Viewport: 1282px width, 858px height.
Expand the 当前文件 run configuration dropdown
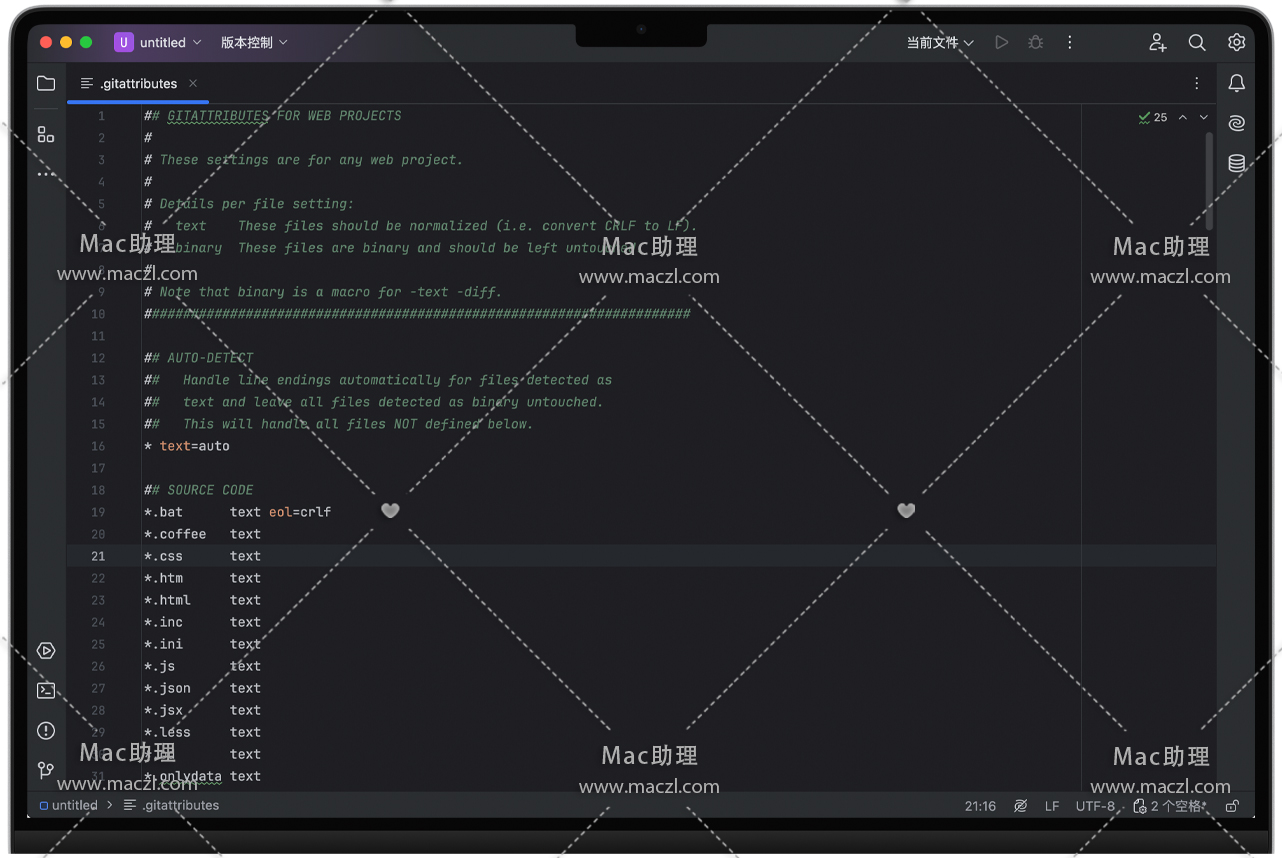tap(940, 42)
